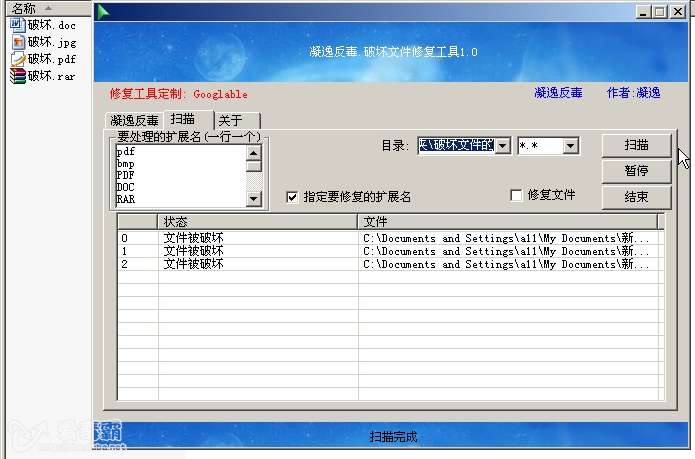This screenshot has width=695, height=459.
Task: Select the RAR extension entry
Action: [126, 199]
